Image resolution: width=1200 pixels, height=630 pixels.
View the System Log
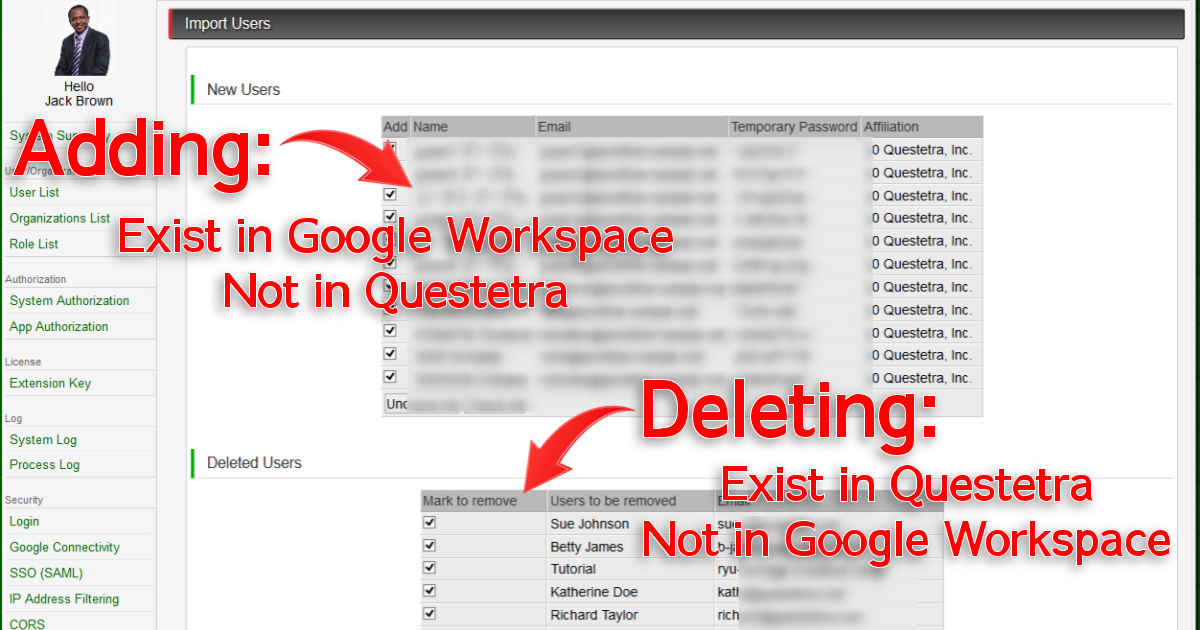pos(43,440)
